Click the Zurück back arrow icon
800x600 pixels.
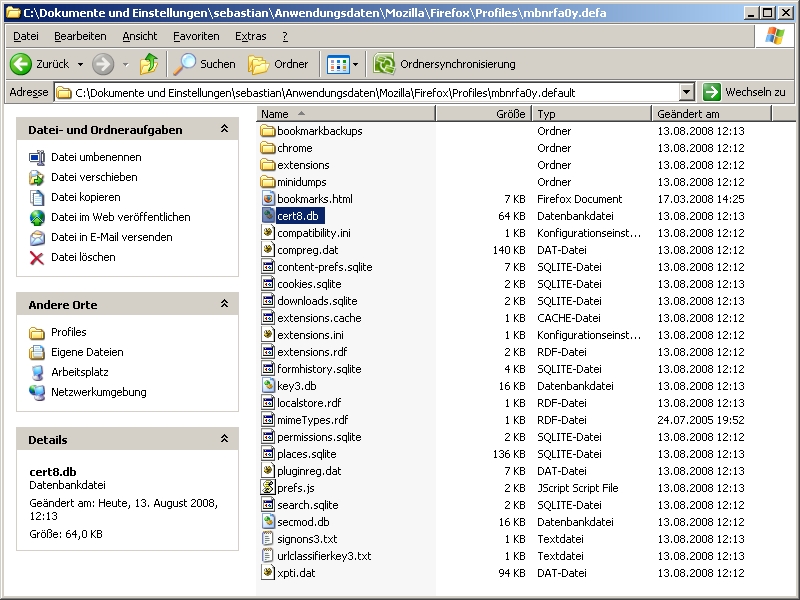coord(21,64)
